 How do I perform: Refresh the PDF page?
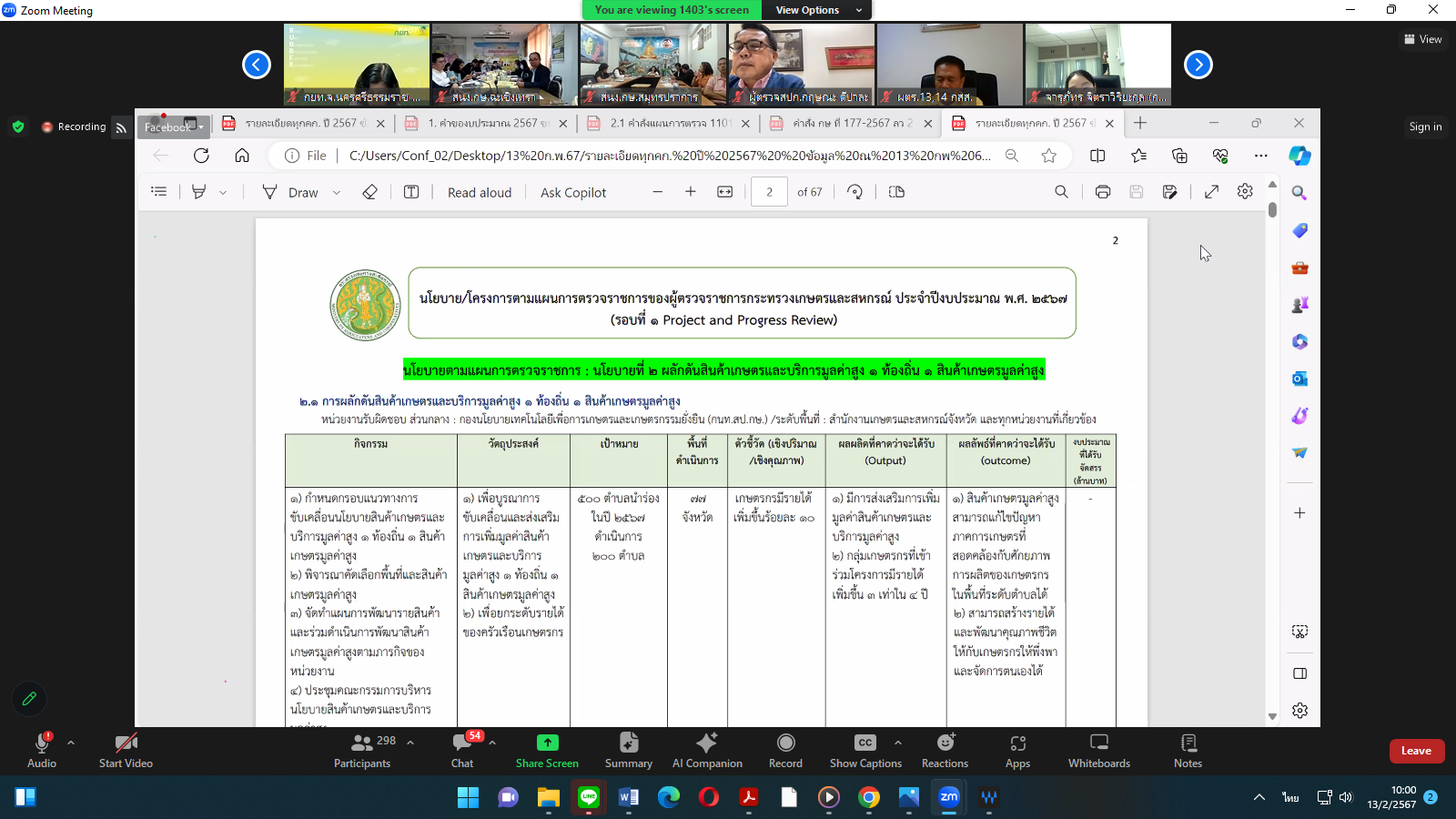click(x=201, y=156)
